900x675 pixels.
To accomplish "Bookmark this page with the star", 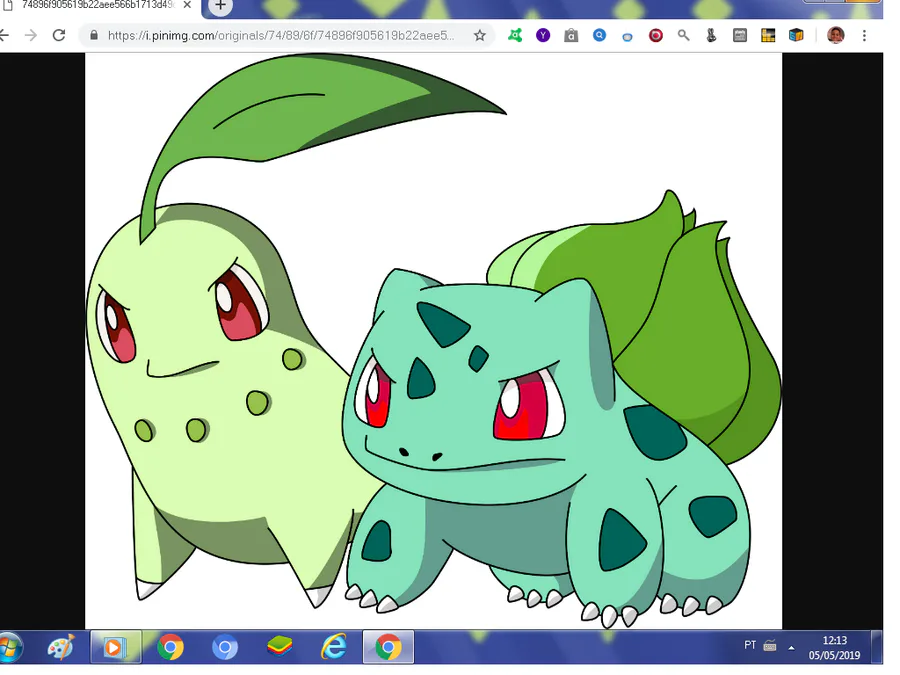I will (x=480, y=36).
